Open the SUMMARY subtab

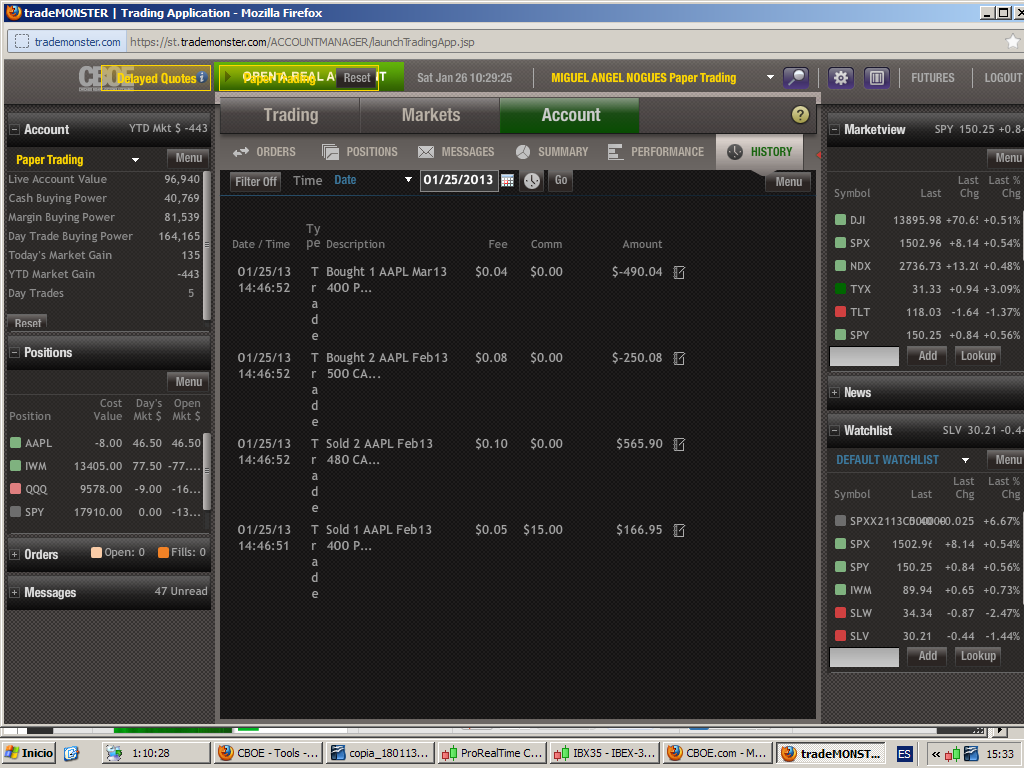(x=552, y=152)
